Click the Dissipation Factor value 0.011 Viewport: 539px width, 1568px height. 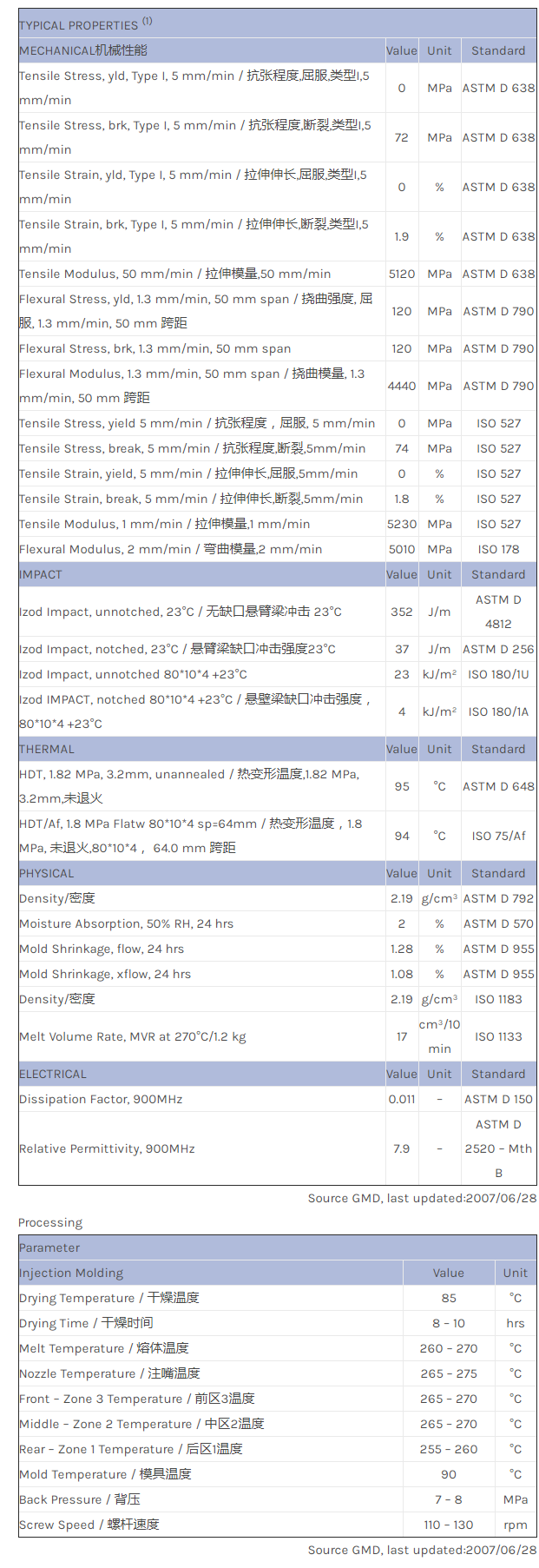[x=401, y=1099]
